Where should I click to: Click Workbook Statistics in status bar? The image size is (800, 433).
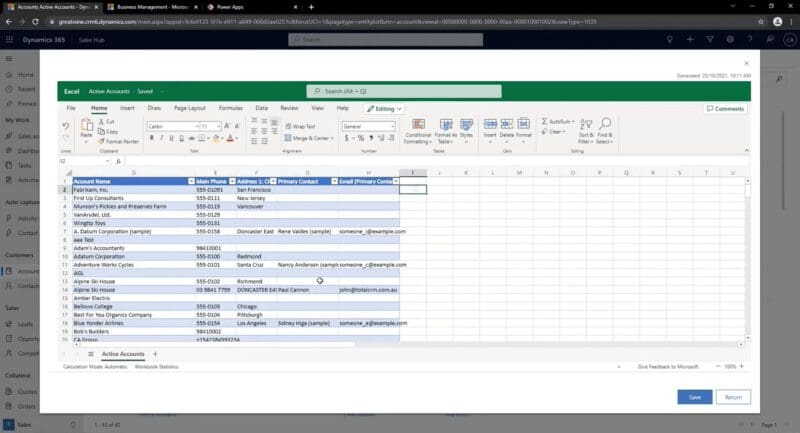[156, 367]
